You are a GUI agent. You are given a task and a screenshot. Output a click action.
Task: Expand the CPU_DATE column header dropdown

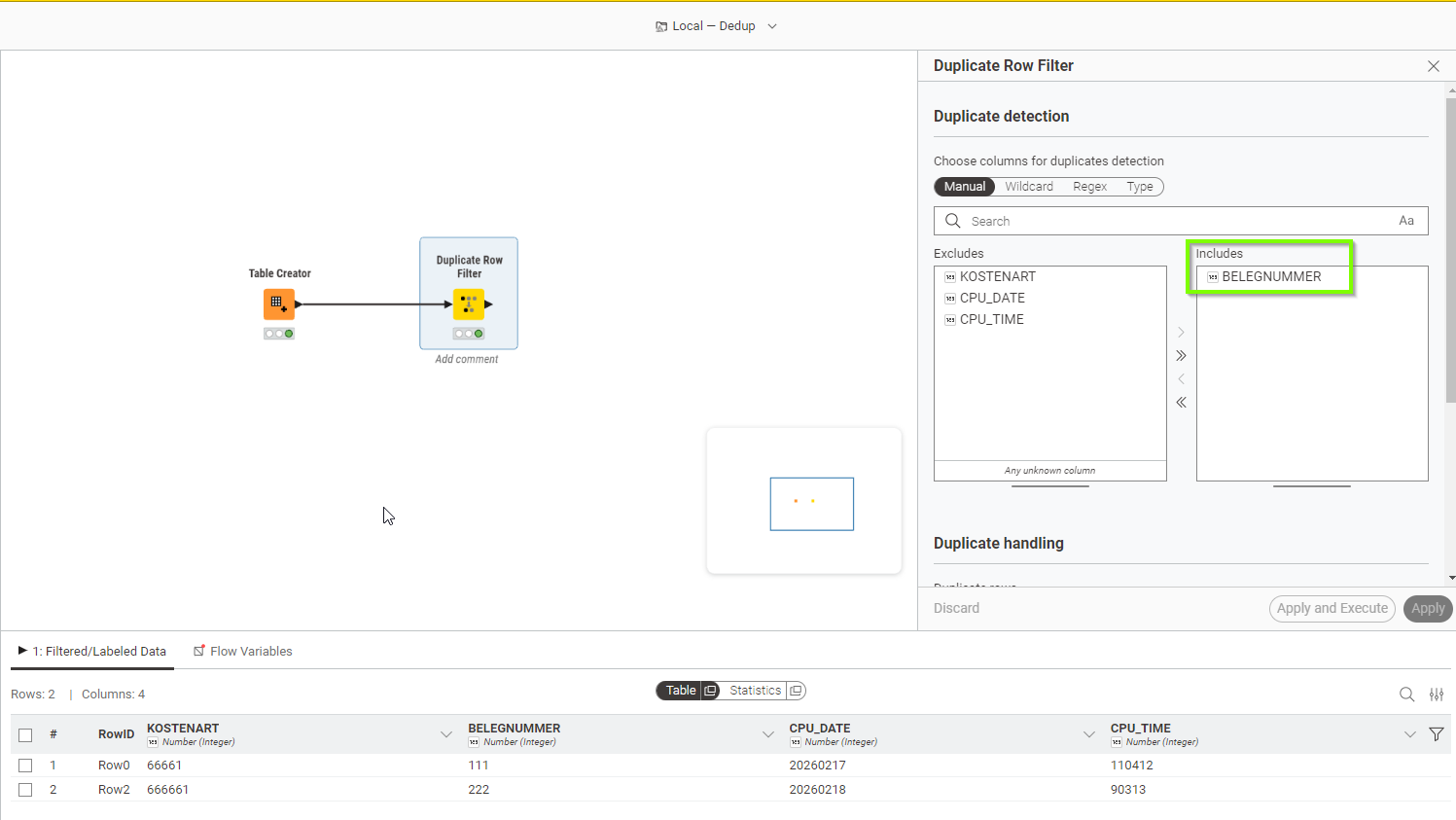coord(1089,734)
